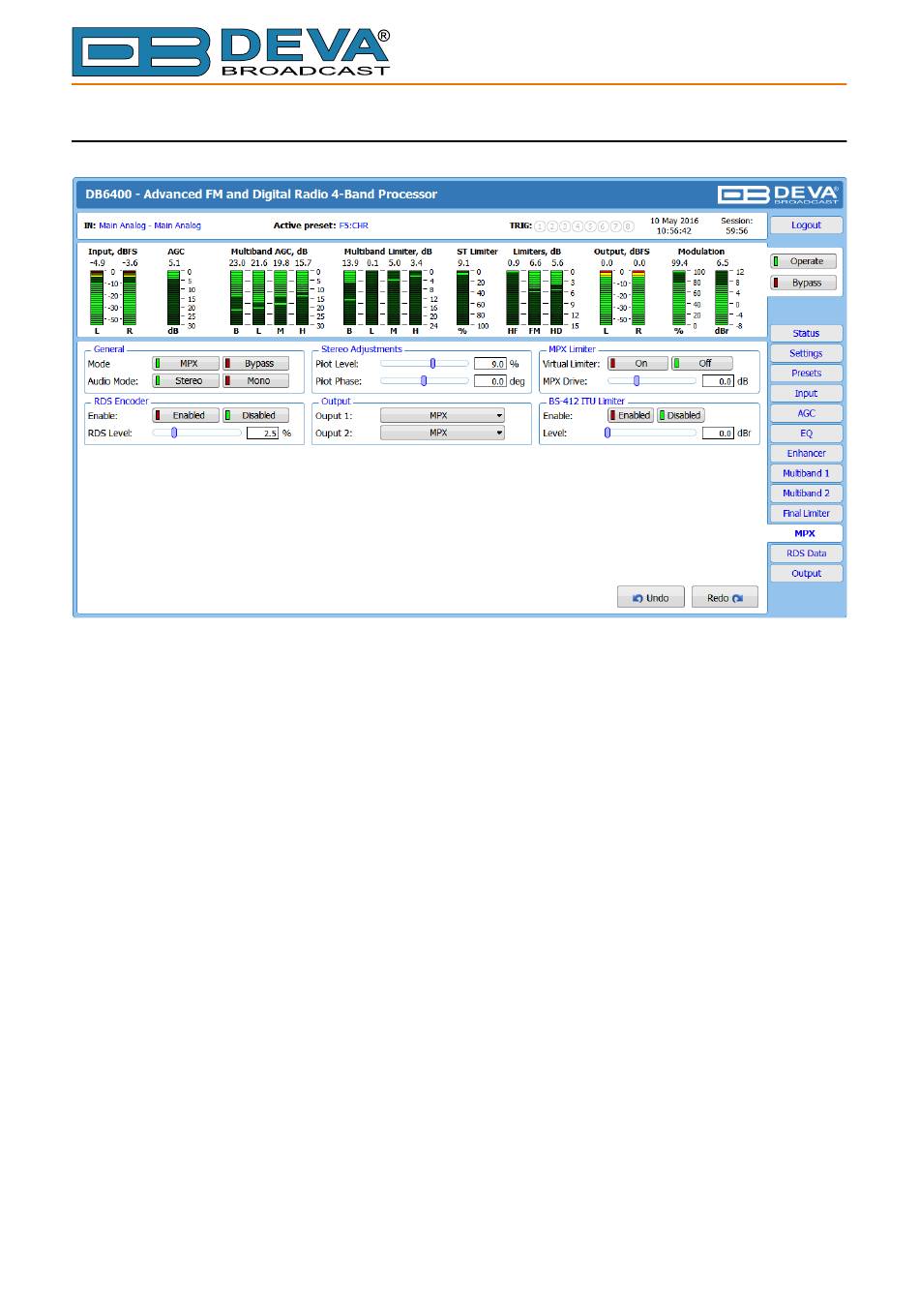Click the date 10 May 2016
This screenshot has height=1316, width=919.
[x=674, y=221]
